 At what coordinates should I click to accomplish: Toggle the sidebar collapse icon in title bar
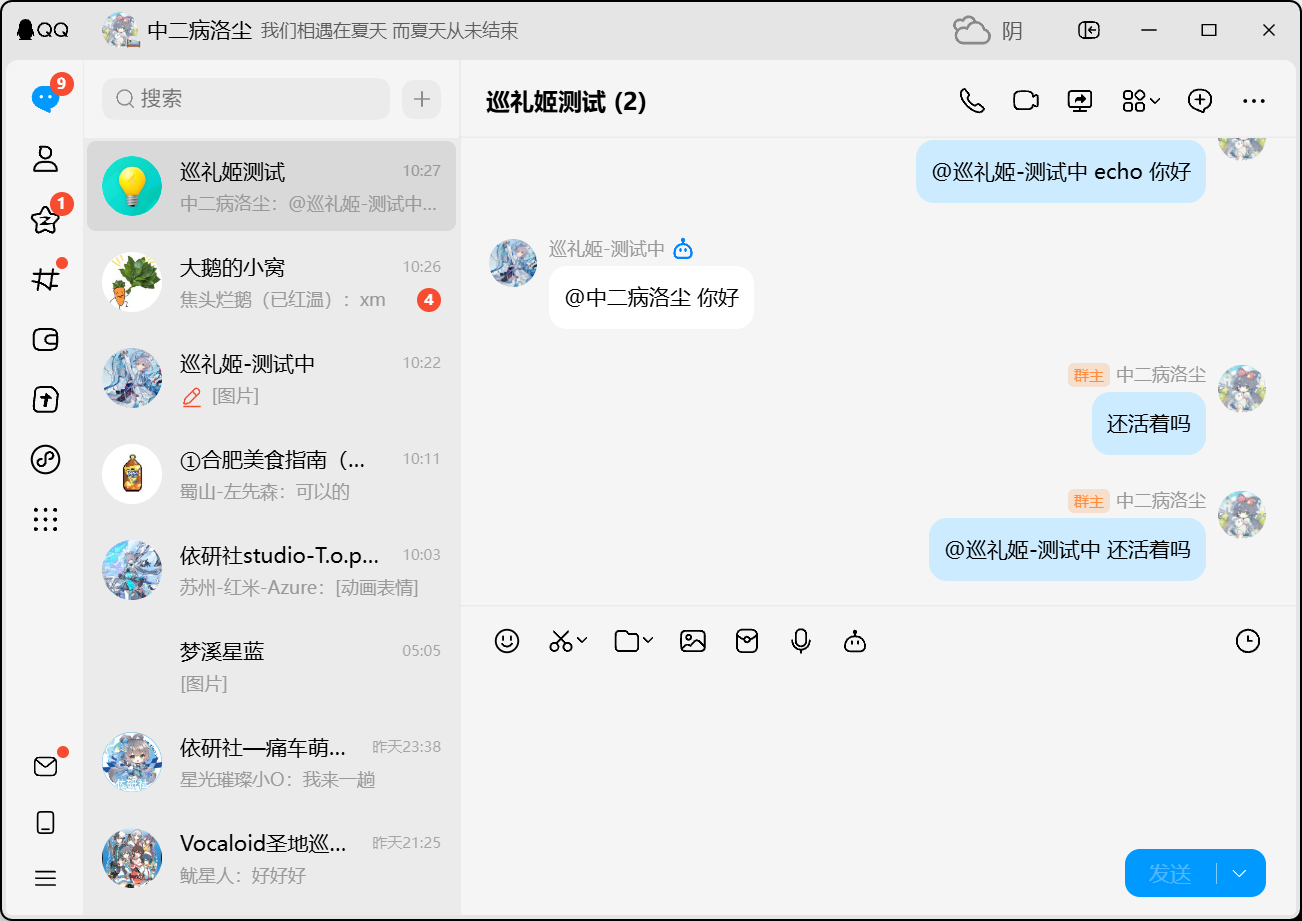(x=1089, y=30)
